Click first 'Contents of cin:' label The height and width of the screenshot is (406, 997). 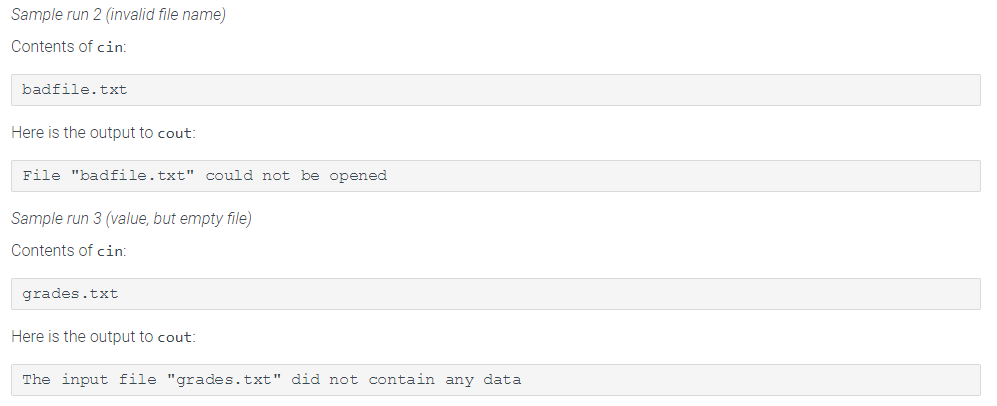[x=69, y=46]
